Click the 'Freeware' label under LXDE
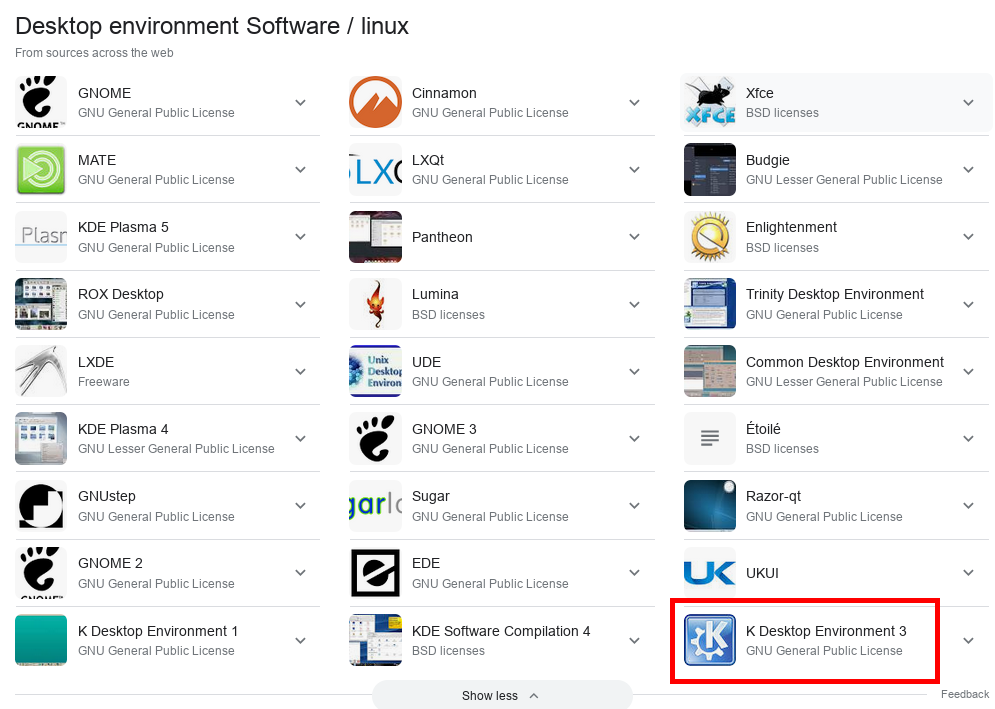Screen dimensions: 995x709 pos(103,382)
